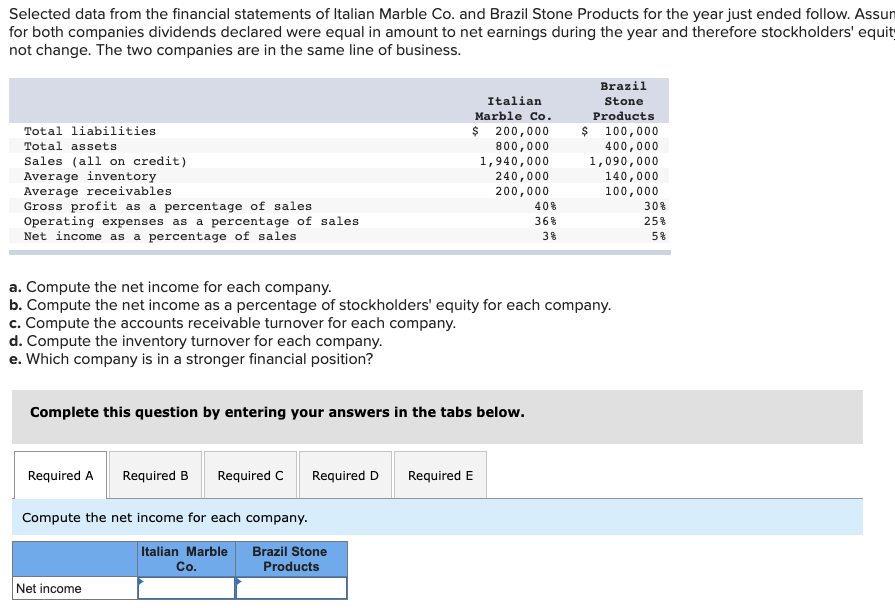Select 'Average inventory' row label

tap(90, 176)
